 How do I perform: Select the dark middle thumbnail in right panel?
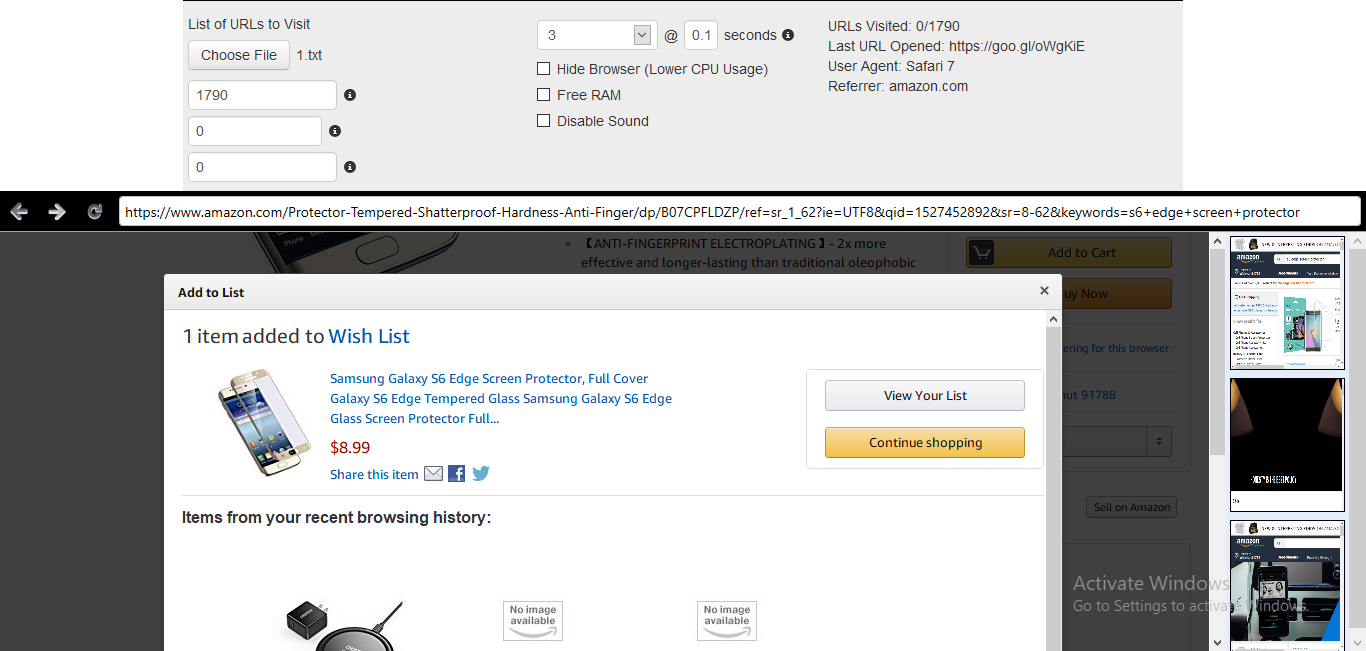point(1287,445)
